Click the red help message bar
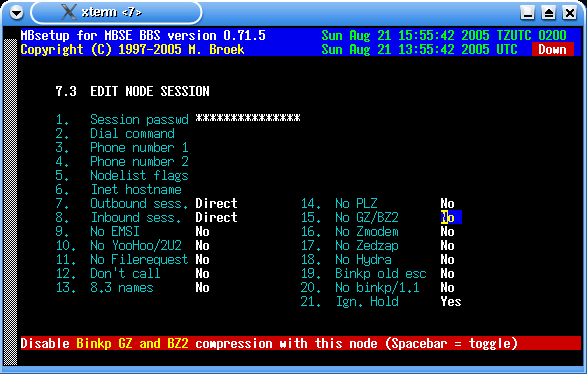Screen dimensions: 587x374 coord(301,343)
